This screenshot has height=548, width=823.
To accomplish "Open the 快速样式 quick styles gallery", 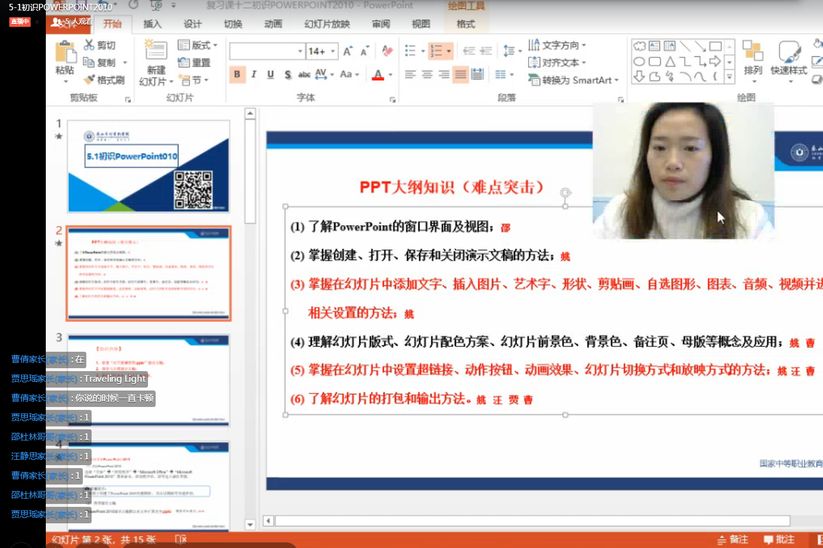I will click(789, 62).
